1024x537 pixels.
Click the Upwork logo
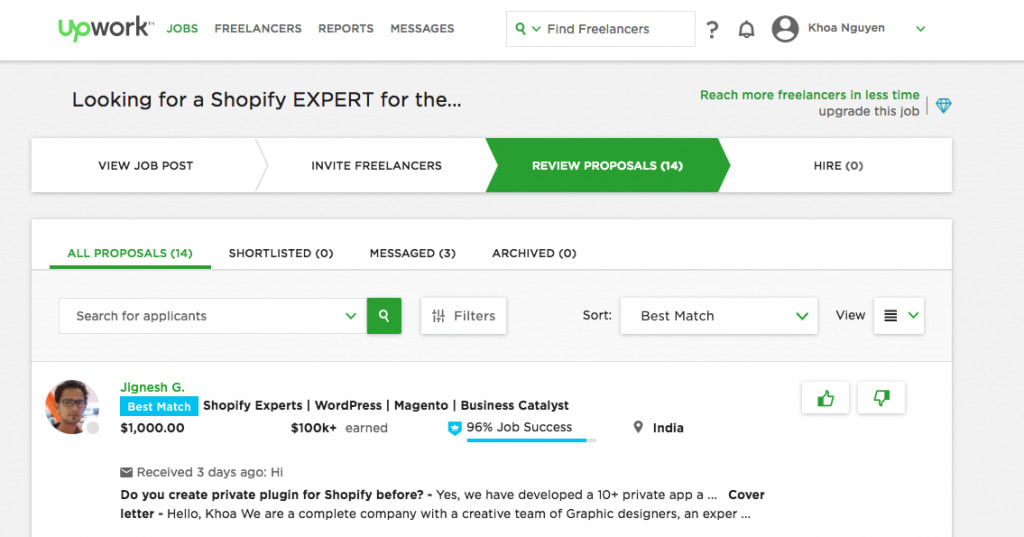pos(105,29)
